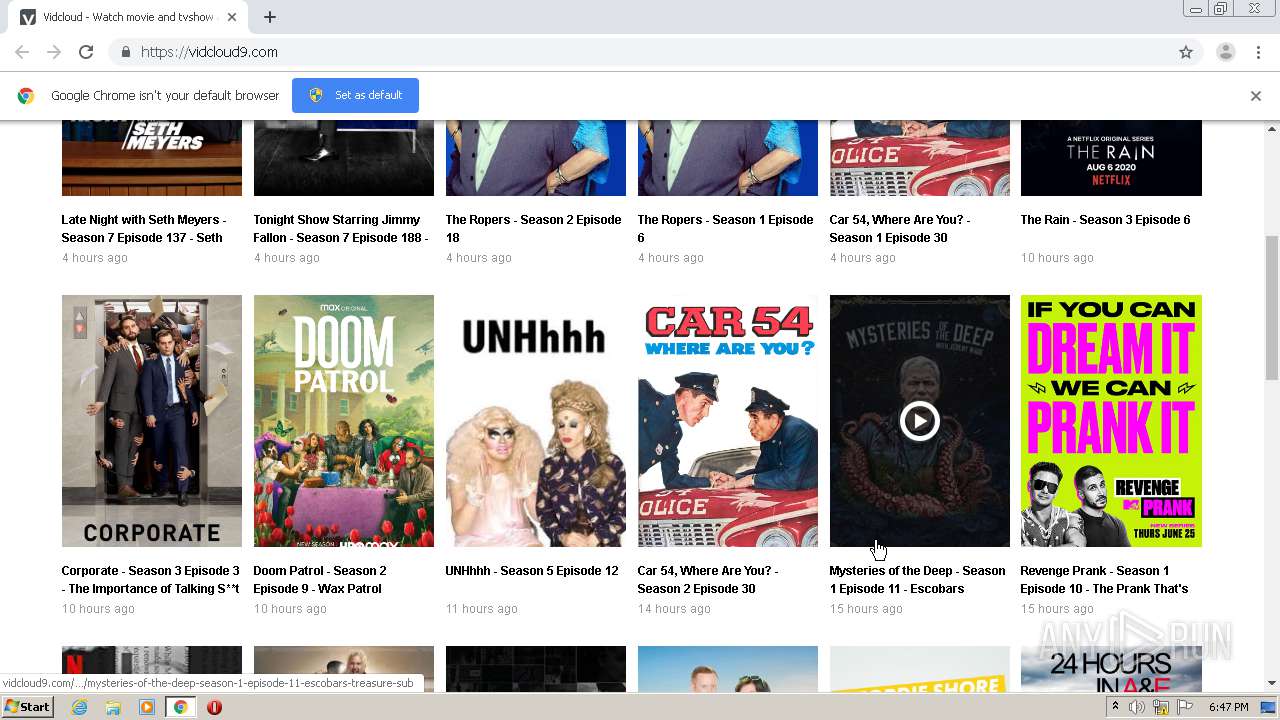Click the browser back arrow
Image resolution: width=1280 pixels, height=720 pixels.
pos(22,52)
